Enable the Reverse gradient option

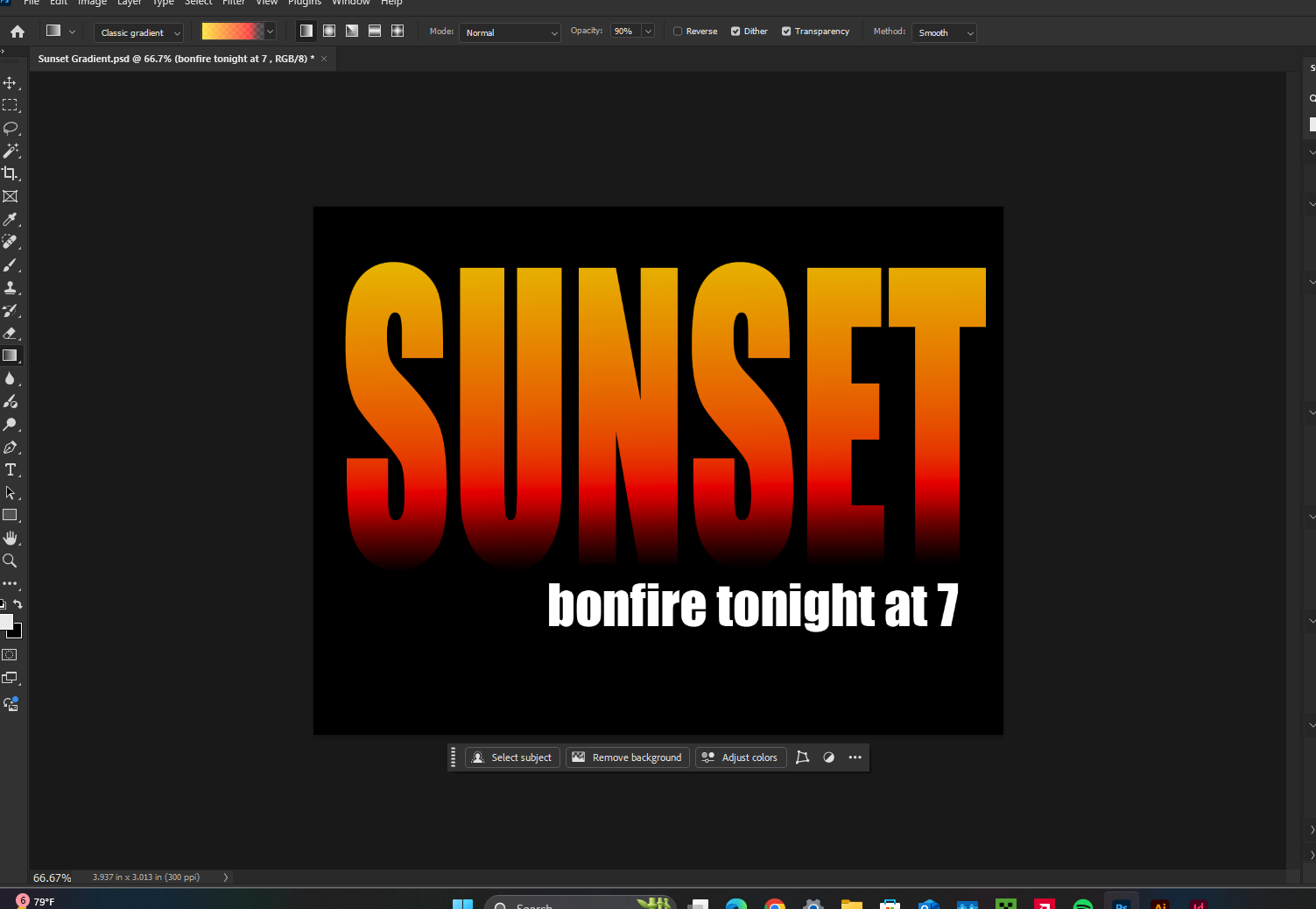[678, 31]
